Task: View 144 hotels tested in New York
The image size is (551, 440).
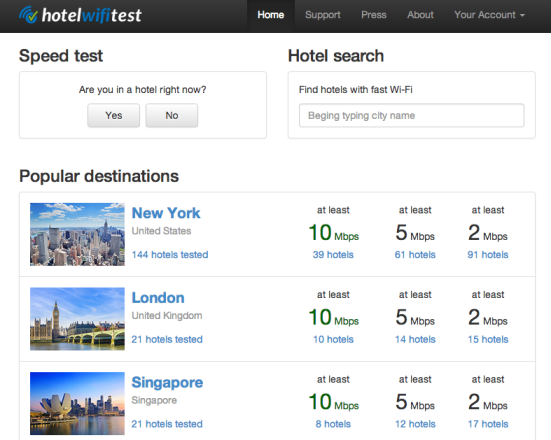Action: pyautogui.click(x=170, y=254)
